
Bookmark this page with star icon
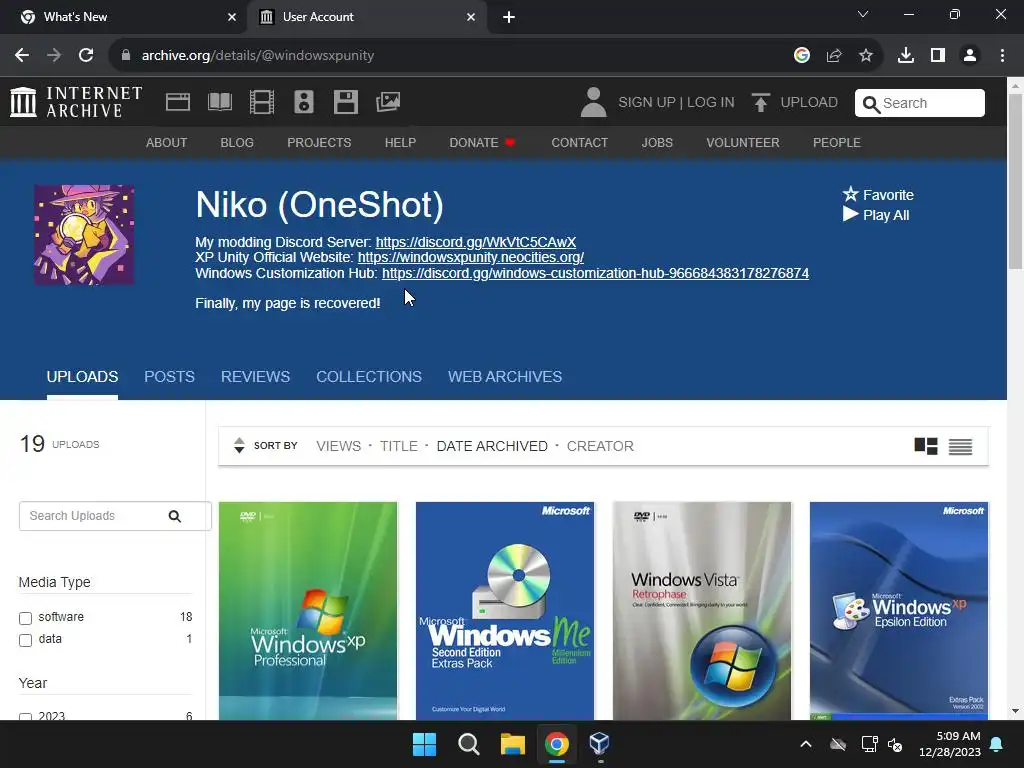[866, 56]
